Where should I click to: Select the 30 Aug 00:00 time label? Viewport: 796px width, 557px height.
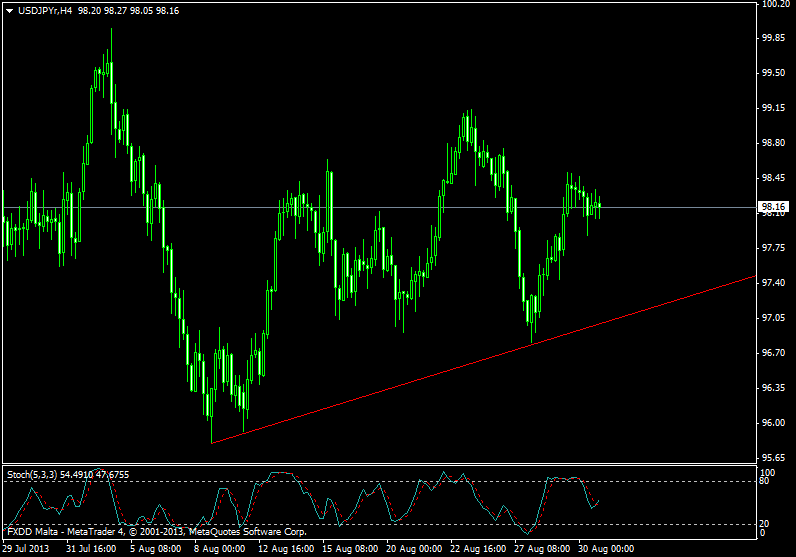pyautogui.click(x=606, y=549)
